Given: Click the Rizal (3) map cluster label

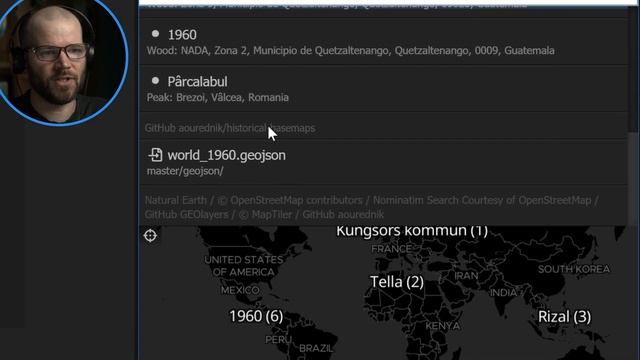Looking at the screenshot, I should (564, 316).
